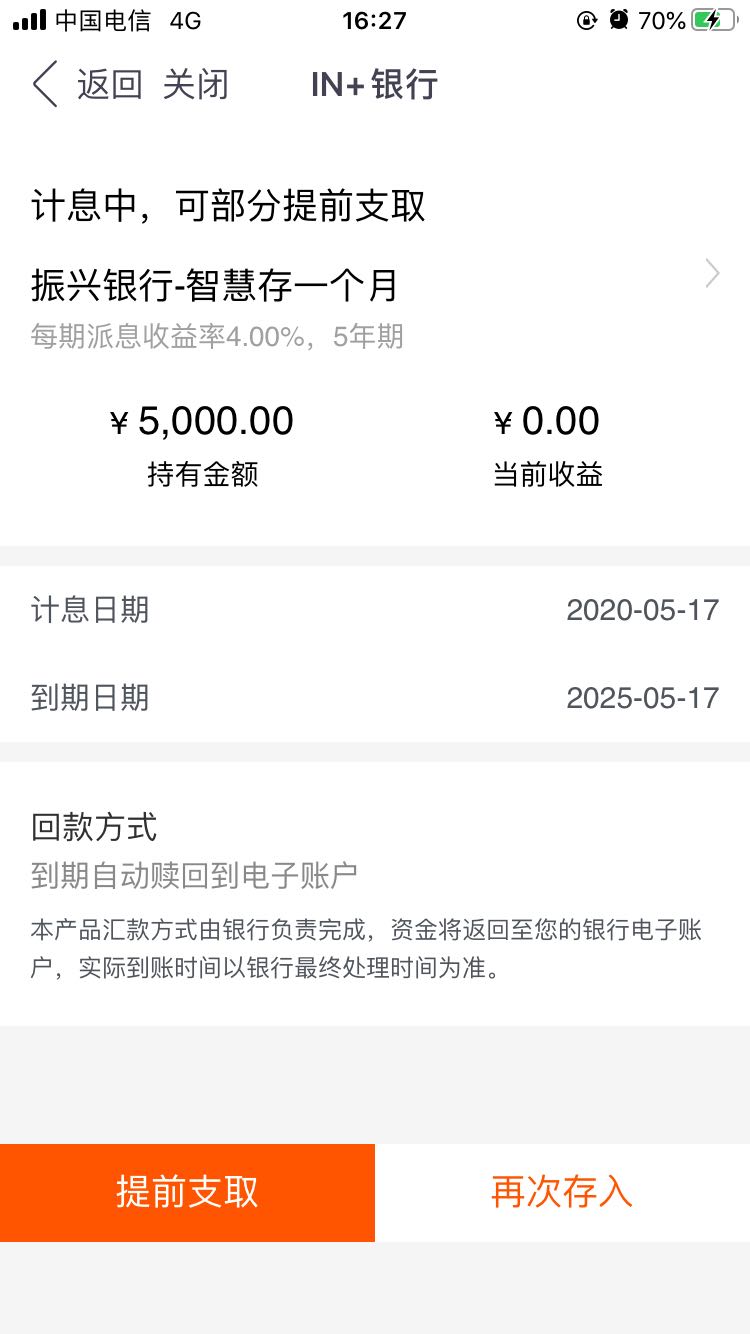Tap the 再次存入 deposit again button
750x1334 pixels.
click(x=562, y=1193)
